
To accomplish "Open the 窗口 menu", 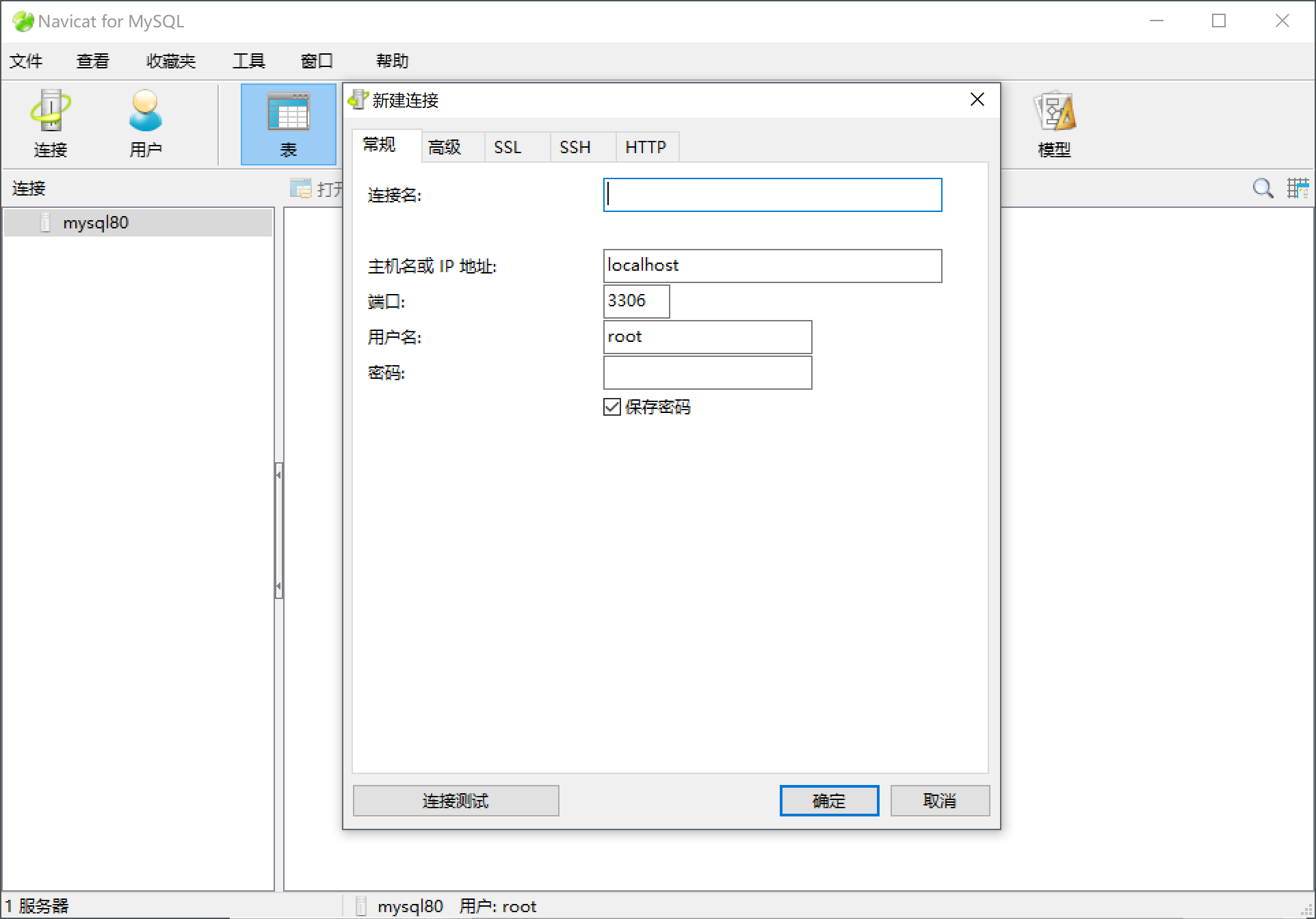I will (x=317, y=61).
